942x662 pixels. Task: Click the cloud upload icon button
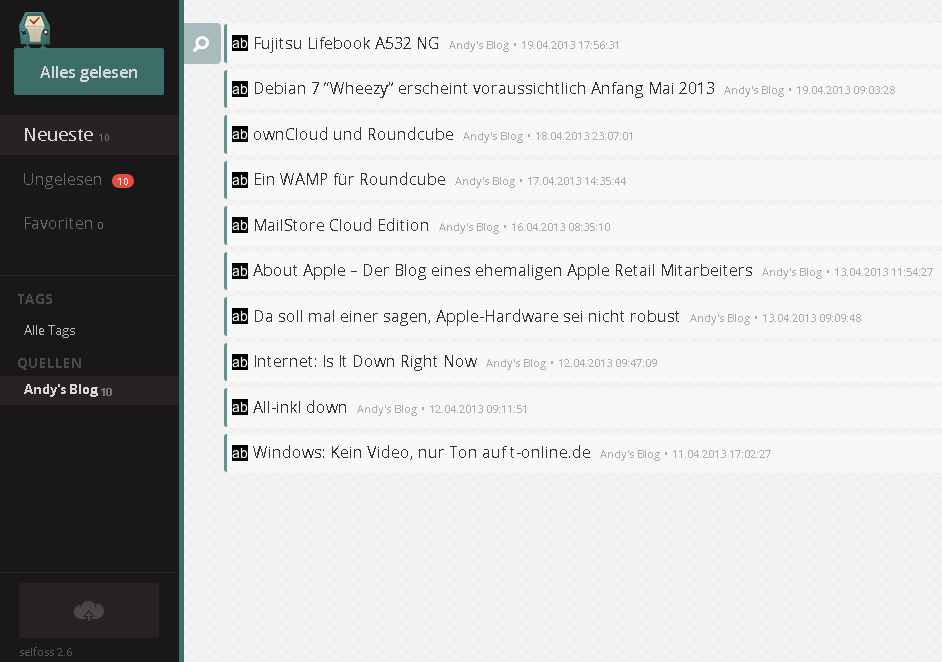[89, 610]
